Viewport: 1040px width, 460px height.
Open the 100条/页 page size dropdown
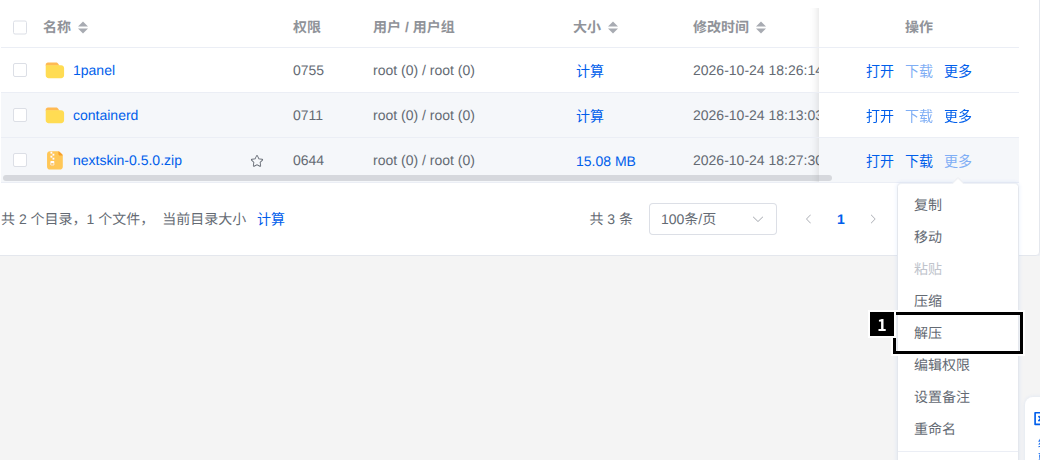(x=712, y=219)
